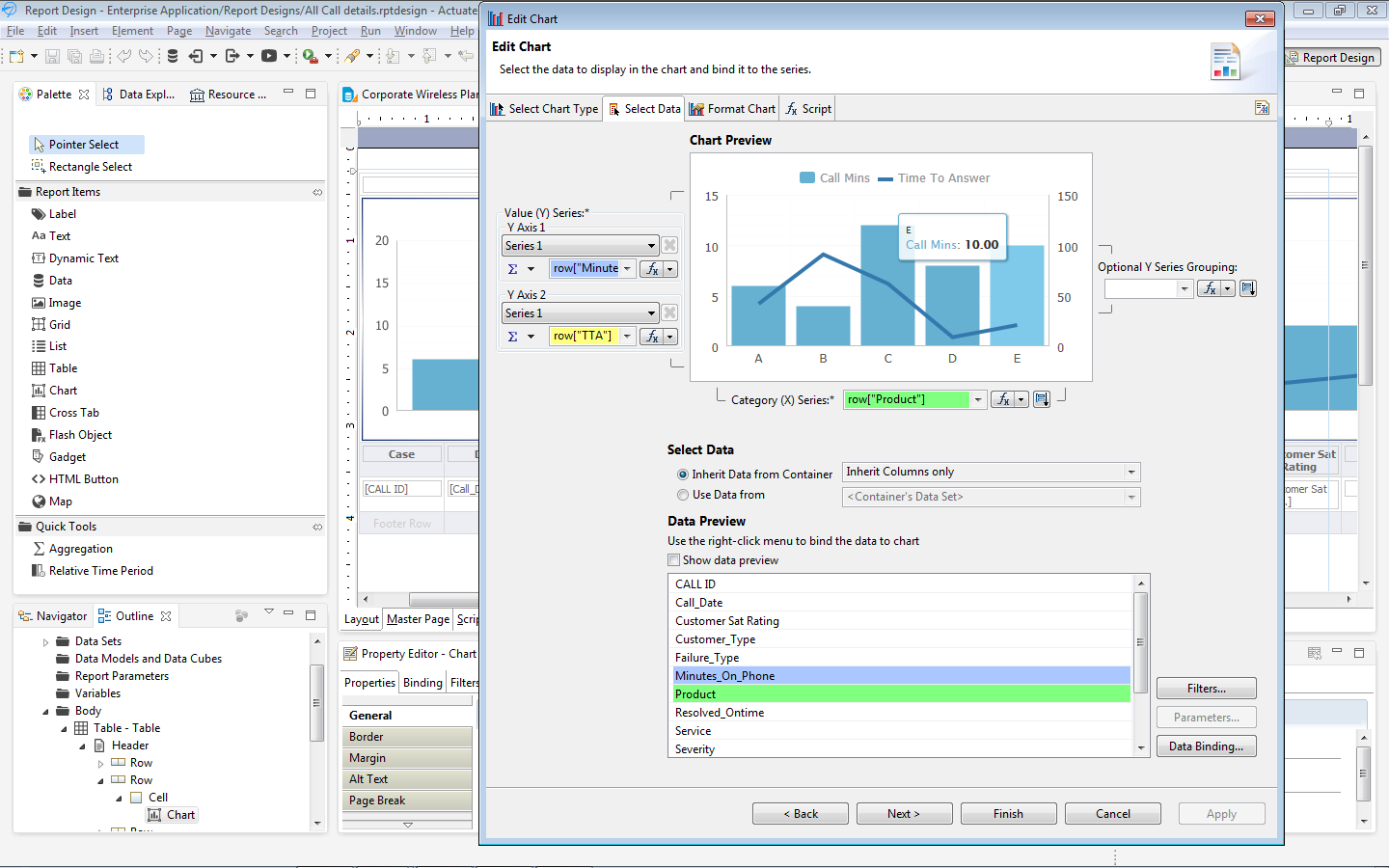1389x868 pixels.
Task: Select Inherit Data from Container option
Action: point(683,475)
